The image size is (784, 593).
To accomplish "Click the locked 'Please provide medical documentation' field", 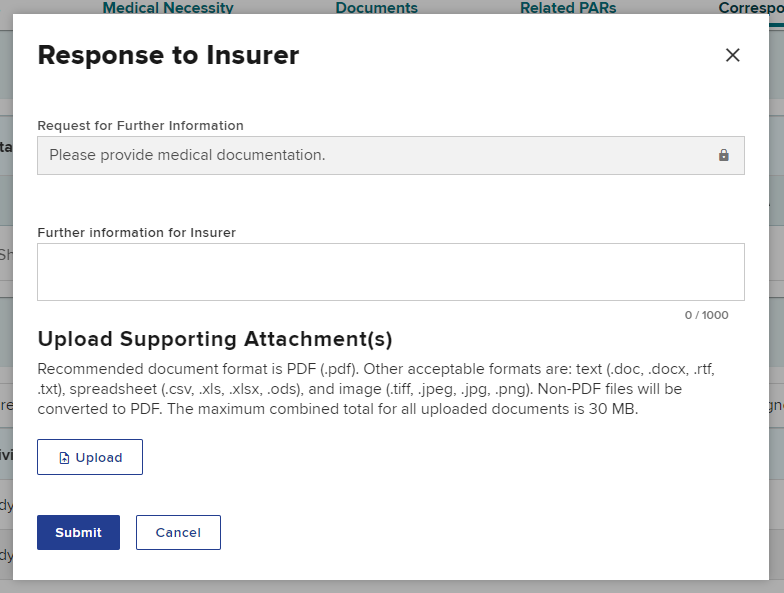I will pyautogui.click(x=370, y=156).
